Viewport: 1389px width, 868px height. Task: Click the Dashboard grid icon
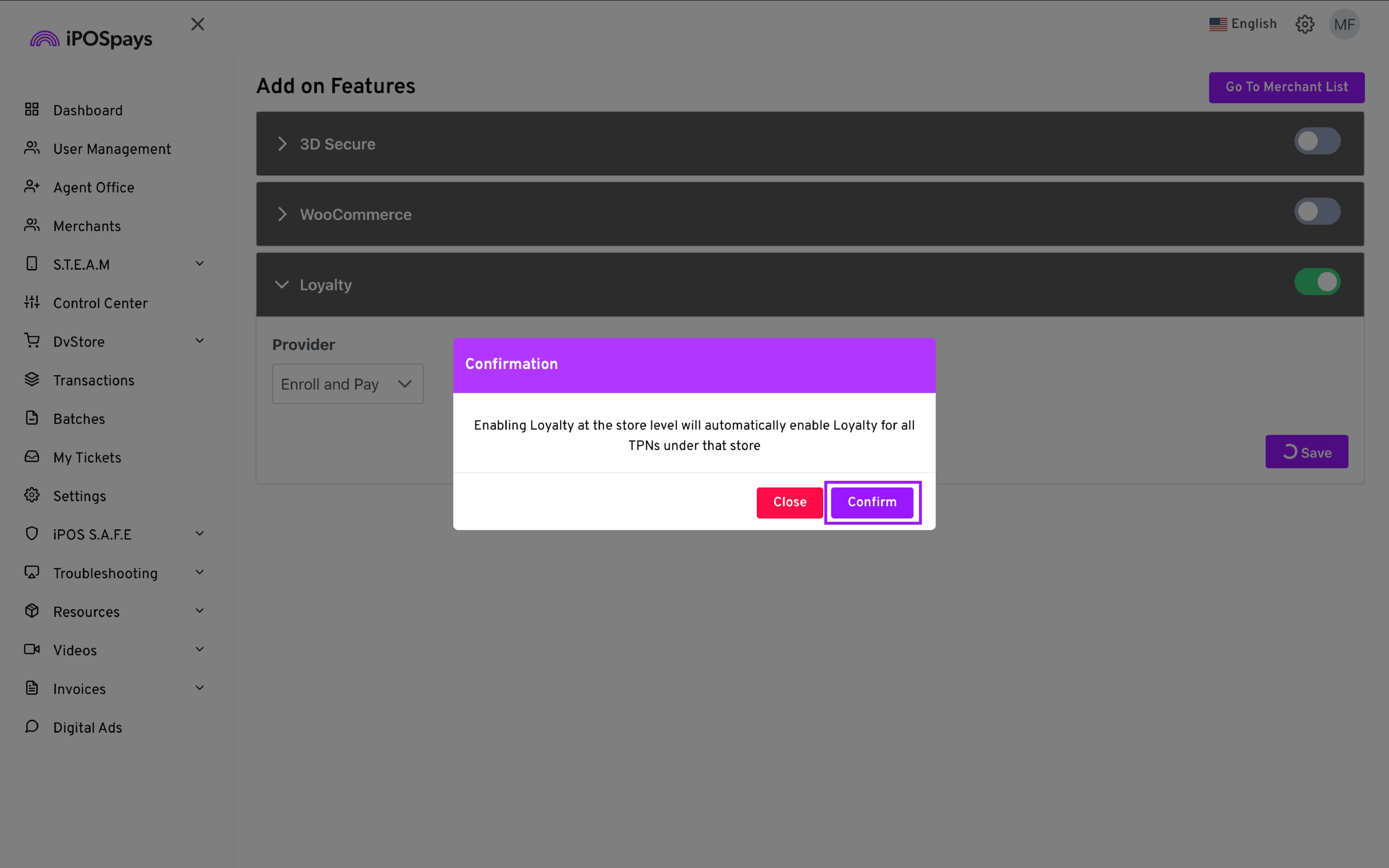pyautogui.click(x=31, y=110)
